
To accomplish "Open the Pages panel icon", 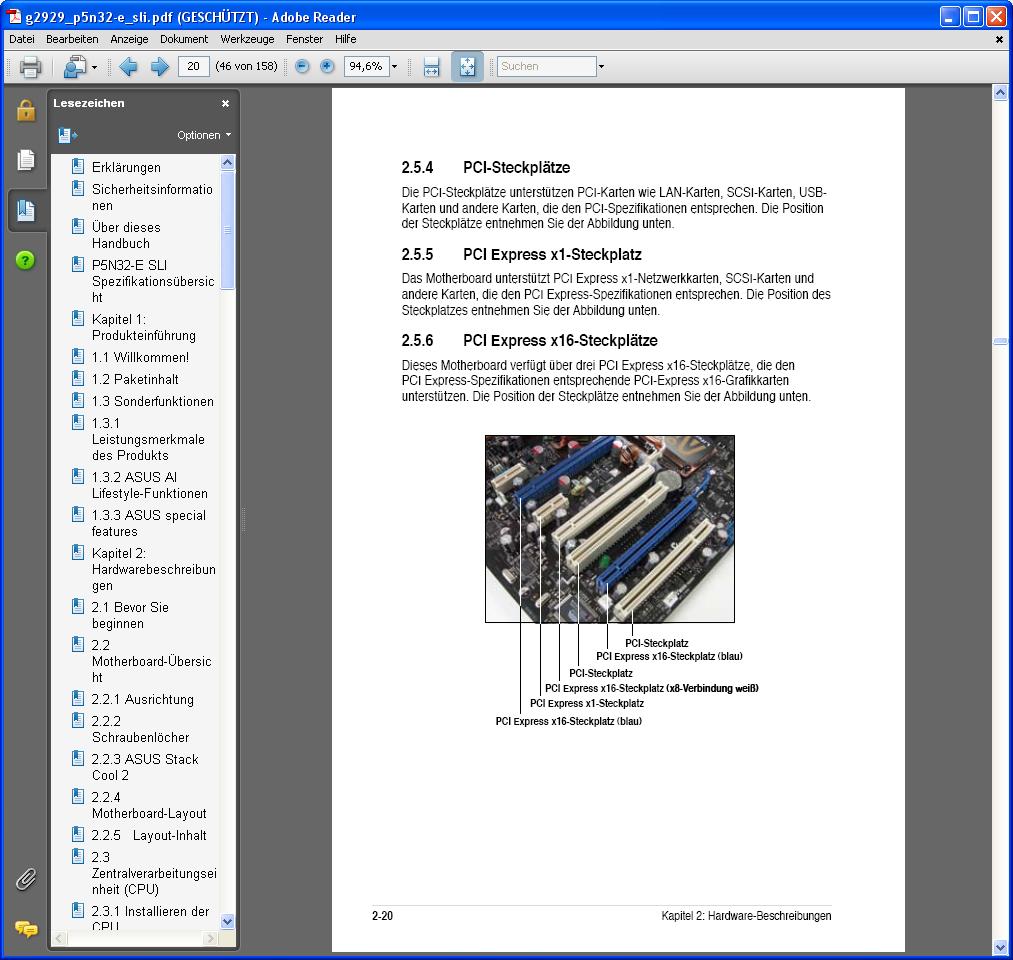I will 26,160.
